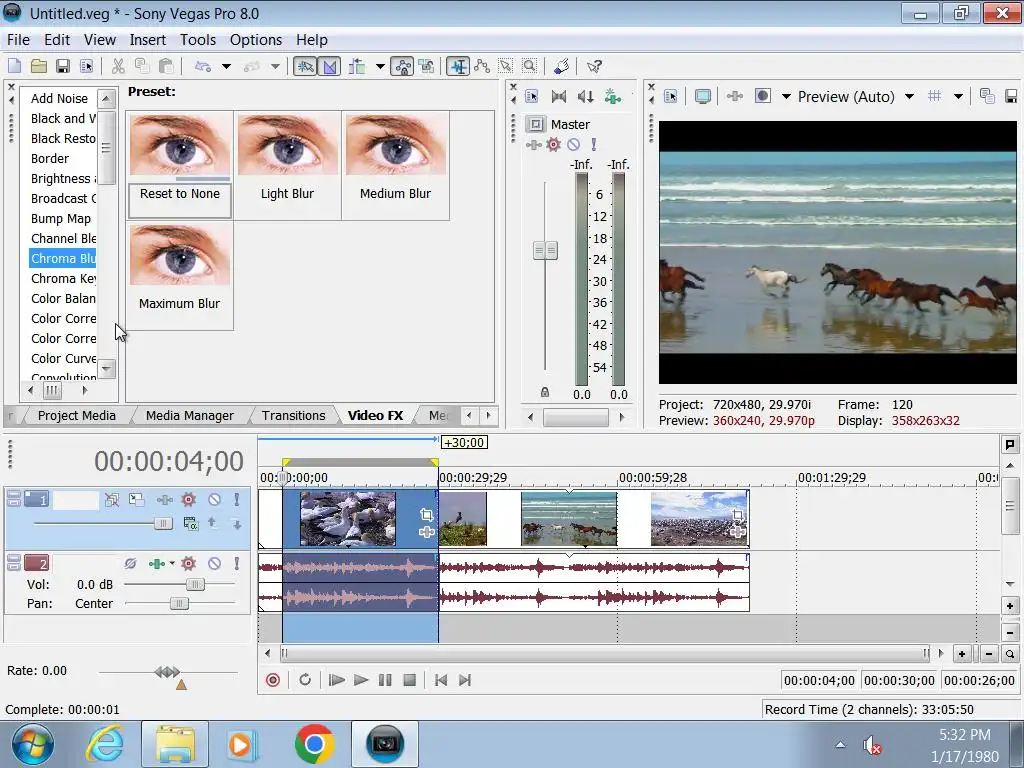Open Video Preview on external monitor icon
Screen dimensions: 1024x768
point(703,97)
